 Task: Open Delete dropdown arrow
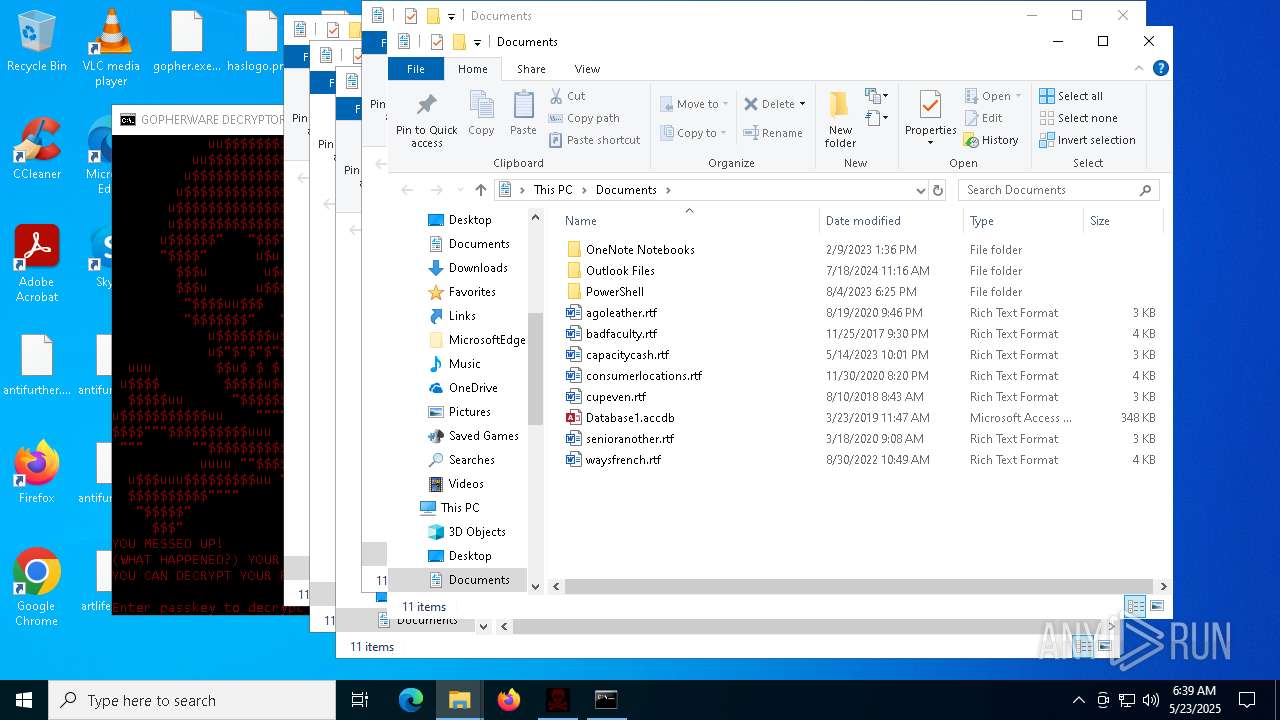tap(802, 104)
